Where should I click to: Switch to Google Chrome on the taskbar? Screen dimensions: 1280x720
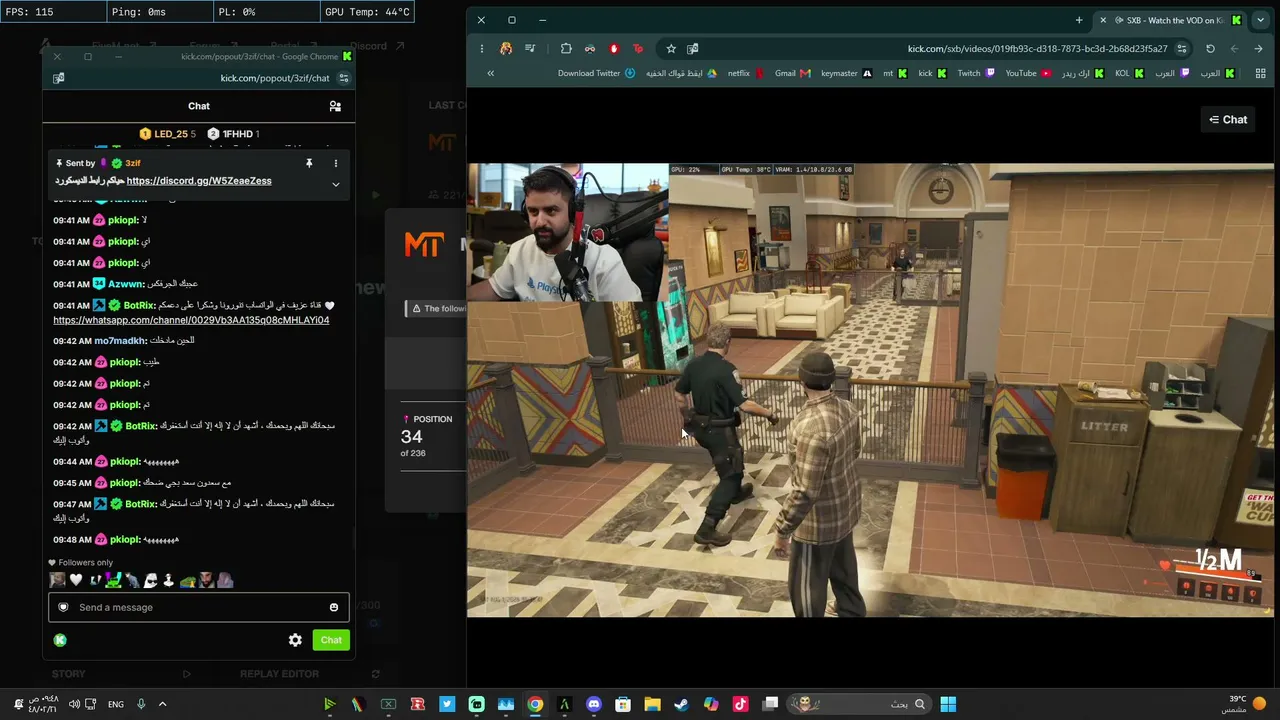535,704
